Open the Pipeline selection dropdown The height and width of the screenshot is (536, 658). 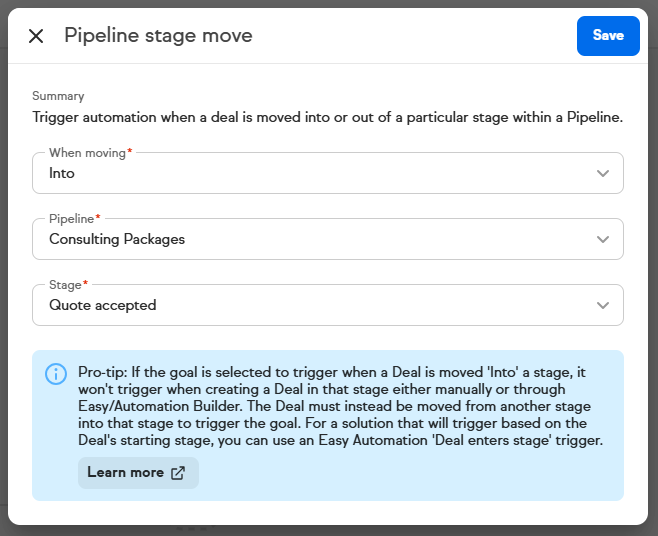(x=327, y=239)
